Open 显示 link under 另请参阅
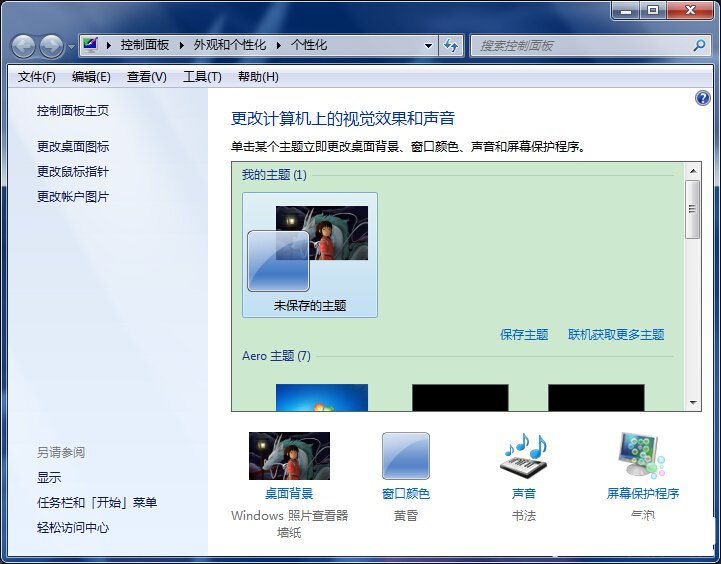The height and width of the screenshot is (564, 721). 49,478
